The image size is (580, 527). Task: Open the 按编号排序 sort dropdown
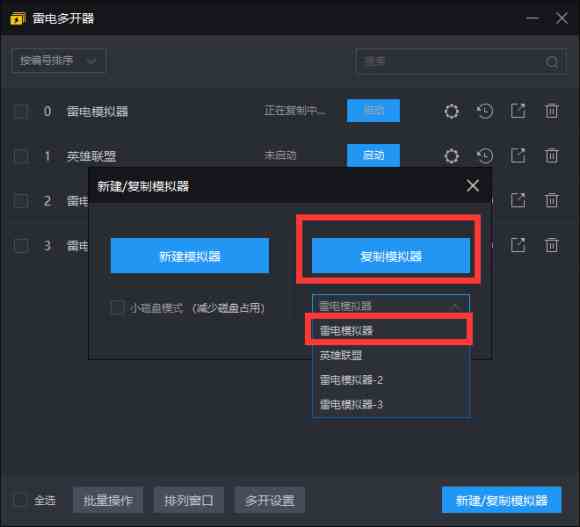[x=59, y=60]
